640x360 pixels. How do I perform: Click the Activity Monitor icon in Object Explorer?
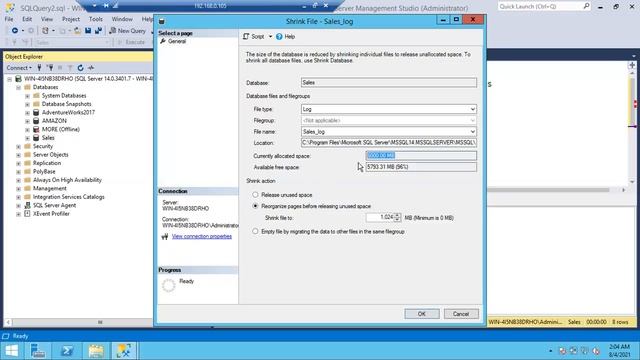point(91,68)
